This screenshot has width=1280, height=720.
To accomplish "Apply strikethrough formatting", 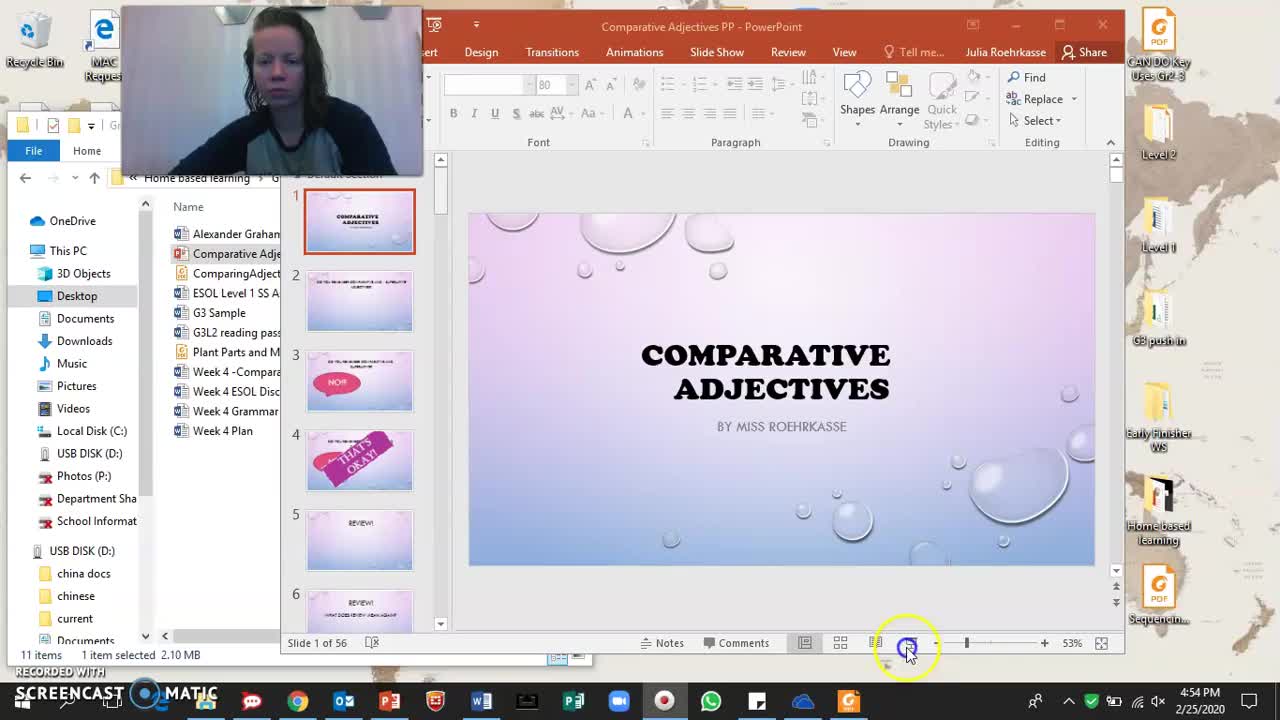I will [537, 114].
